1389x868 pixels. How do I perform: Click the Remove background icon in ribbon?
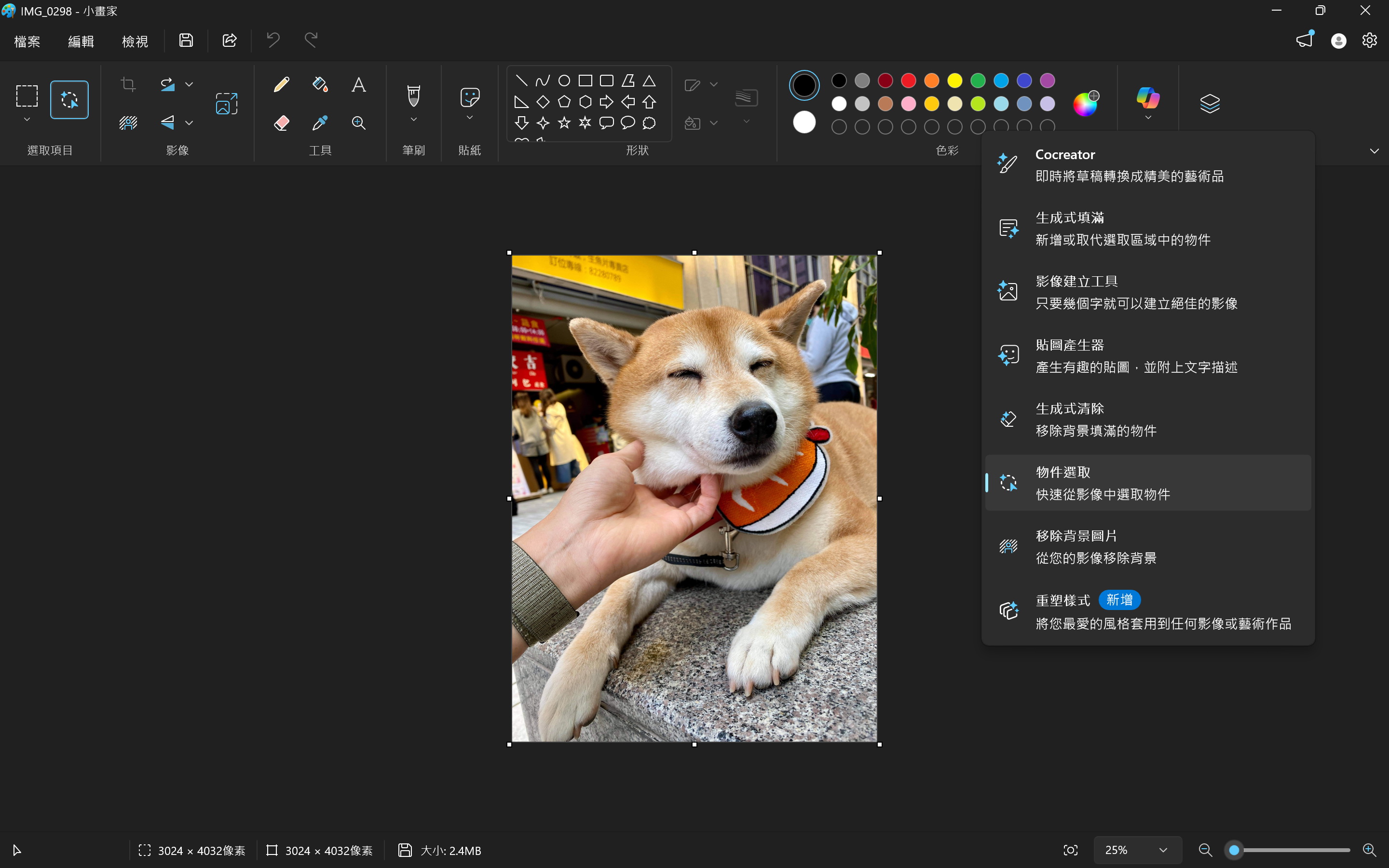coord(129,123)
